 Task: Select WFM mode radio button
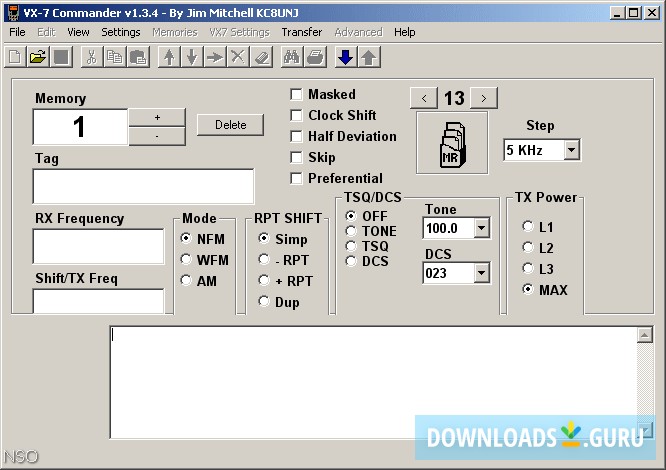(x=186, y=259)
